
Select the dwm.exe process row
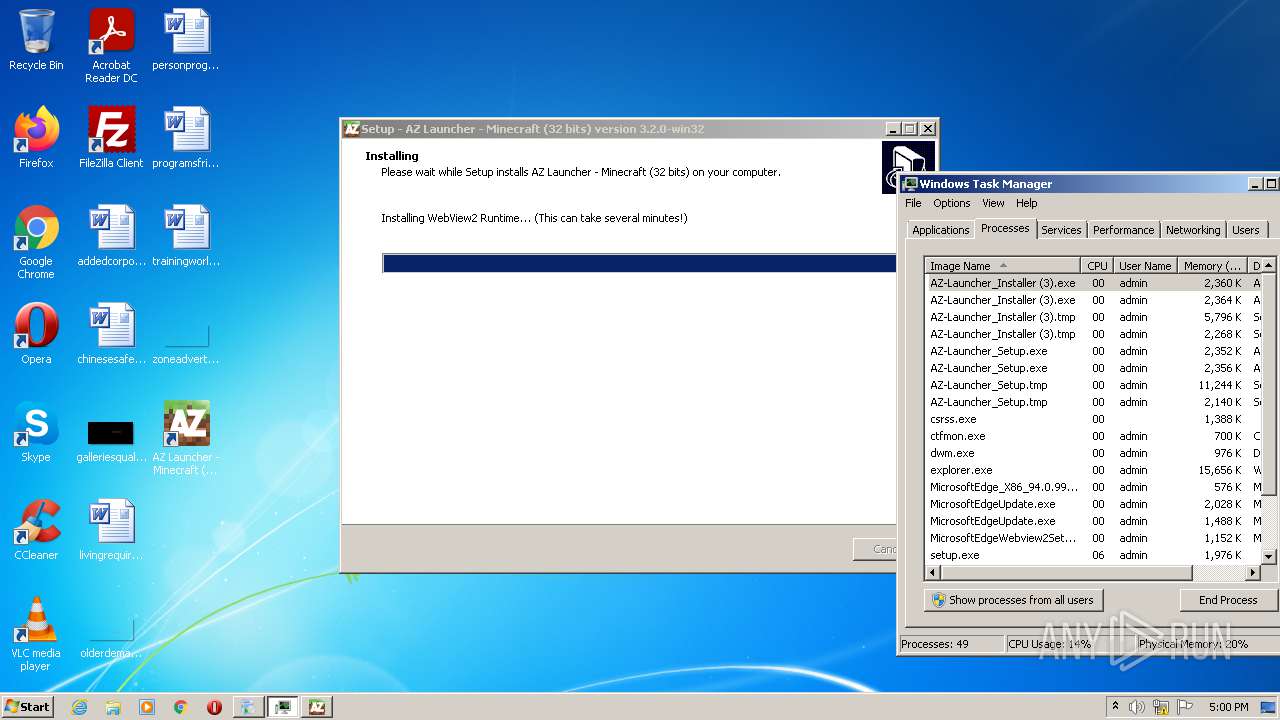(x=1092, y=453)
